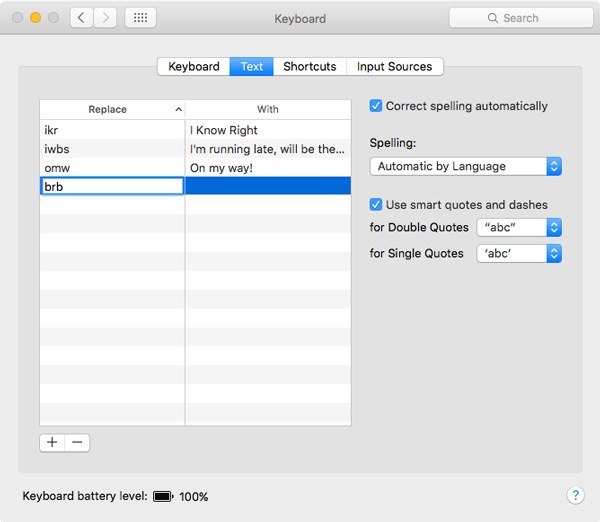The image size is (600, 522).
Task: Click the Search field
Action: pos(521,18)
